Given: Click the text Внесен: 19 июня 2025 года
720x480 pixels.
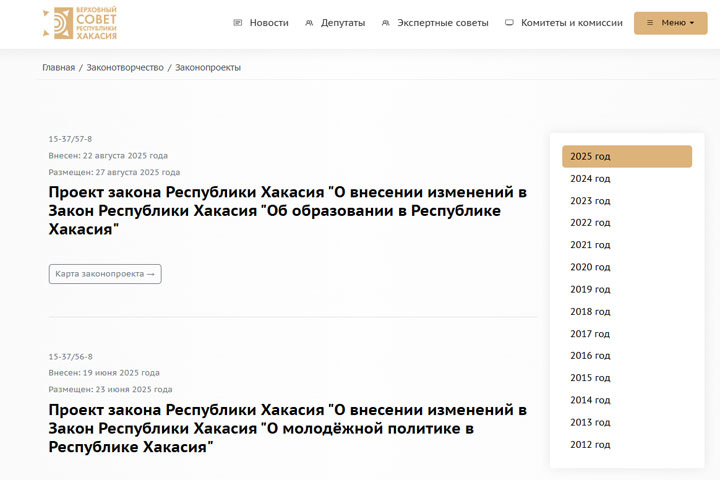Looking at the screenshot, I should point(104,373).
